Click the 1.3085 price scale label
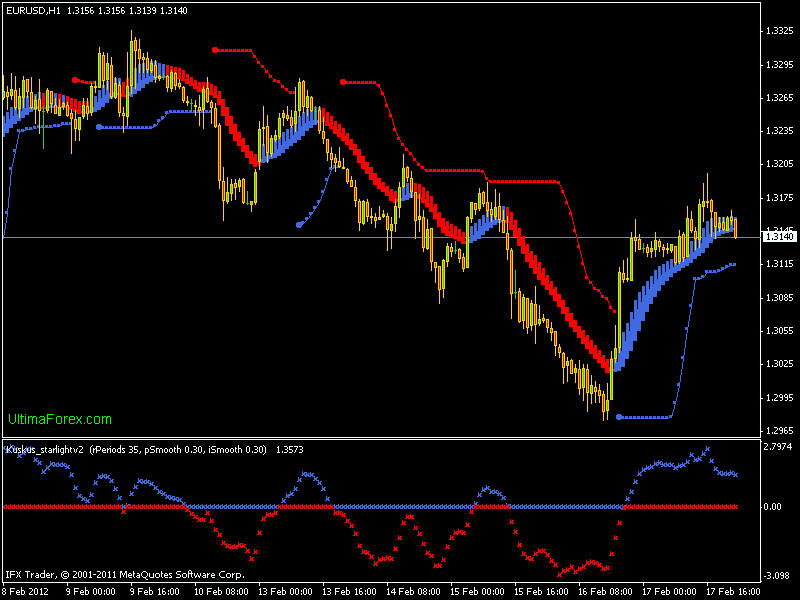 (780, 297)
